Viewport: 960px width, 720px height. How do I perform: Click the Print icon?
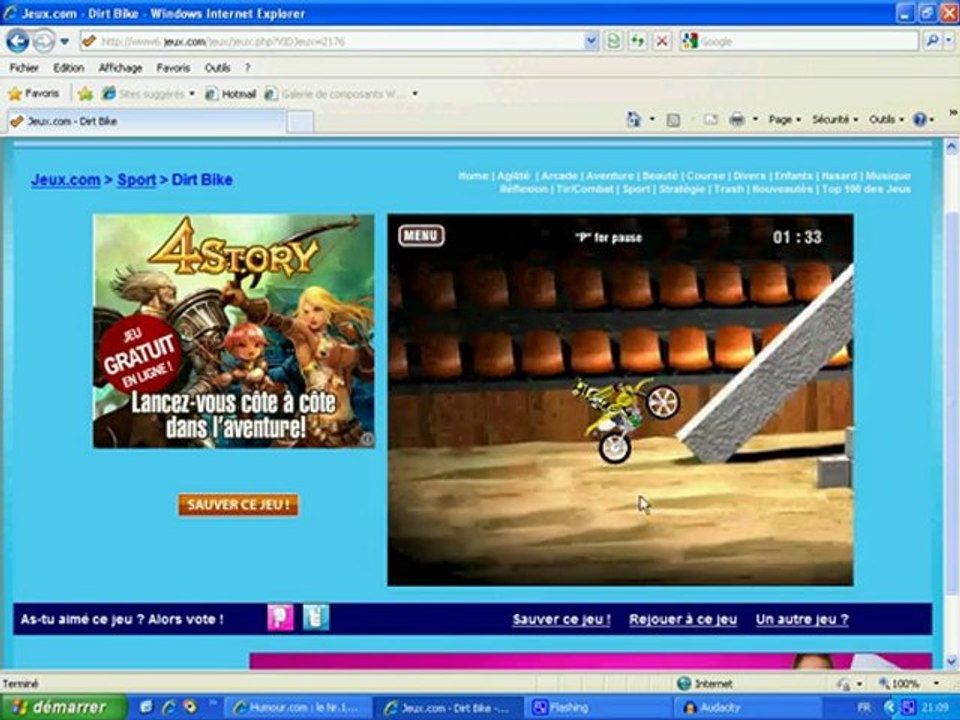pos(737,119)
